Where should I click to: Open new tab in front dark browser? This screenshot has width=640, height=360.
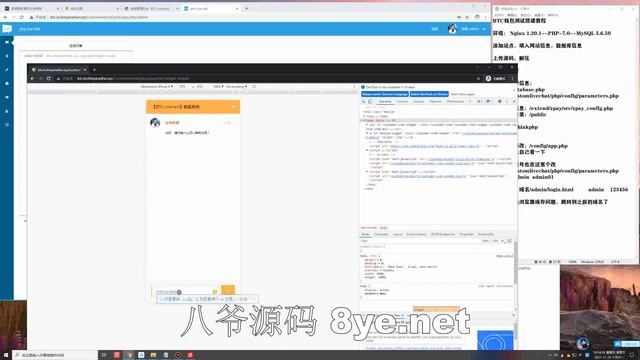click(94, 70)
